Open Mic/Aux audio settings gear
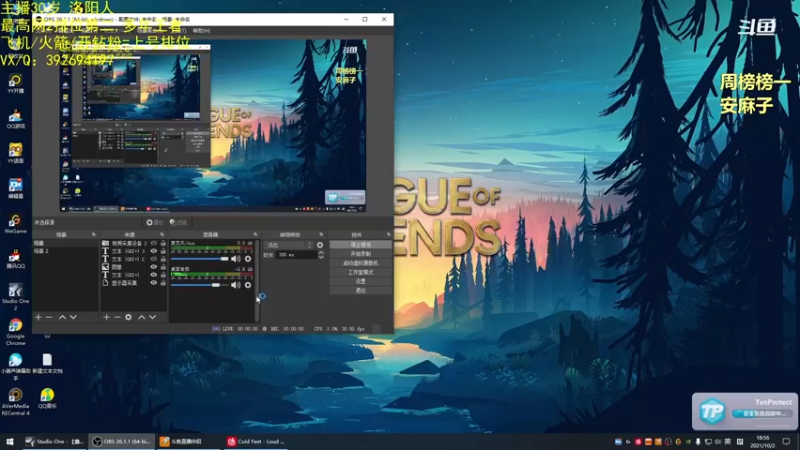 tap(248, 259)
